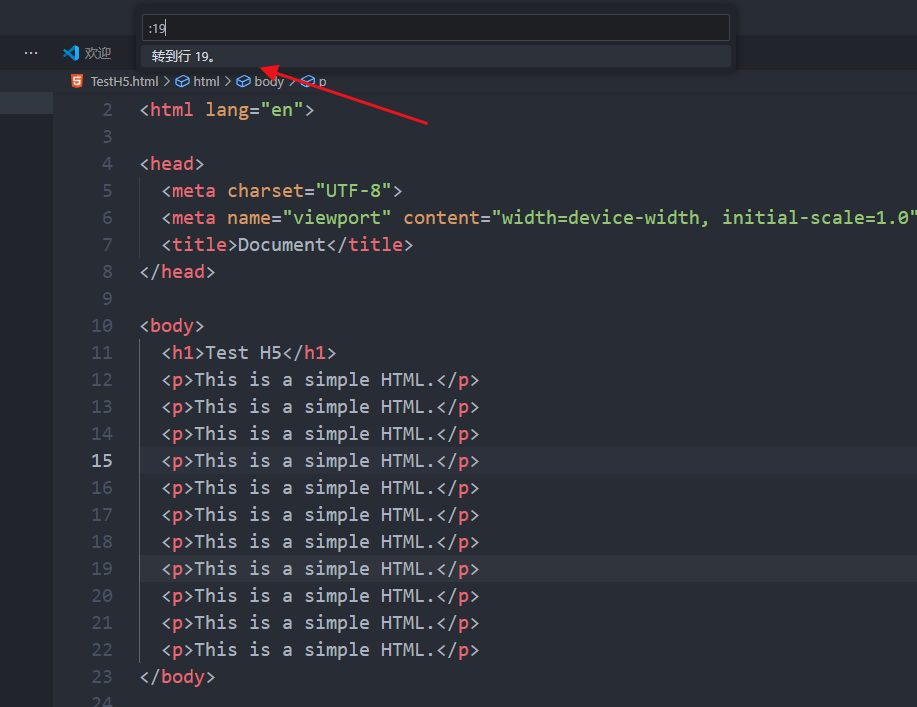Image resolution: width=917 pixels, height=707 pixels.
Task: Select the body breadcrumb segment
Action: coord(269,81)
